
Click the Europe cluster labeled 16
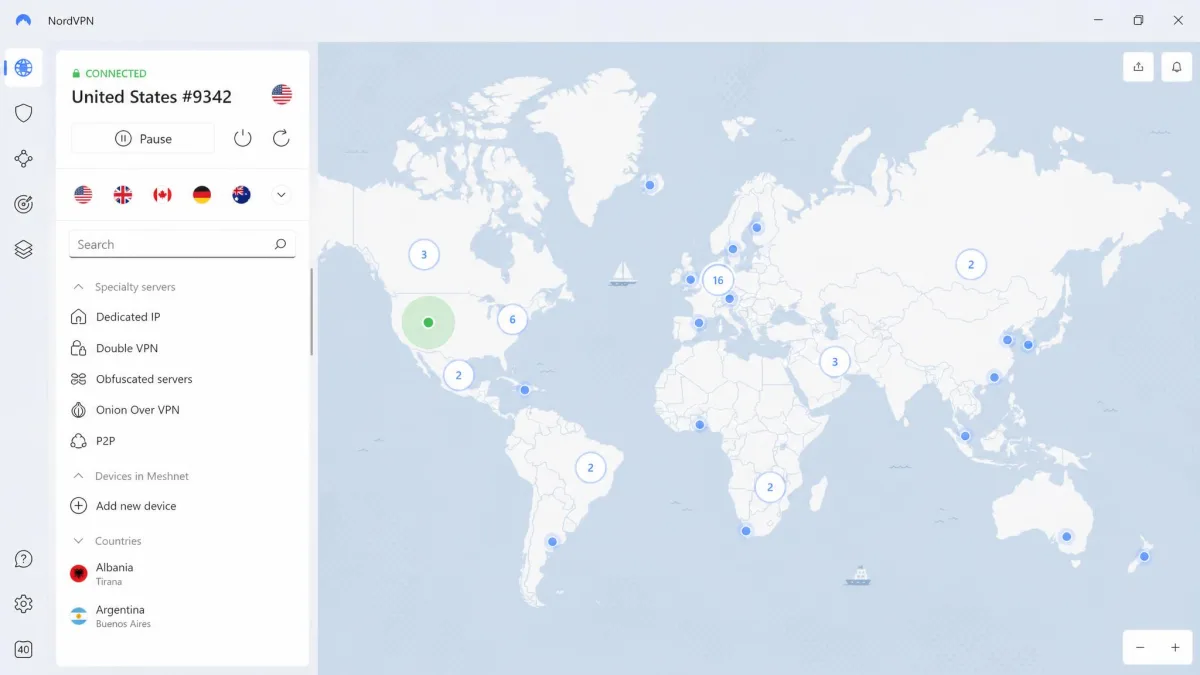(x=718, y=280)
